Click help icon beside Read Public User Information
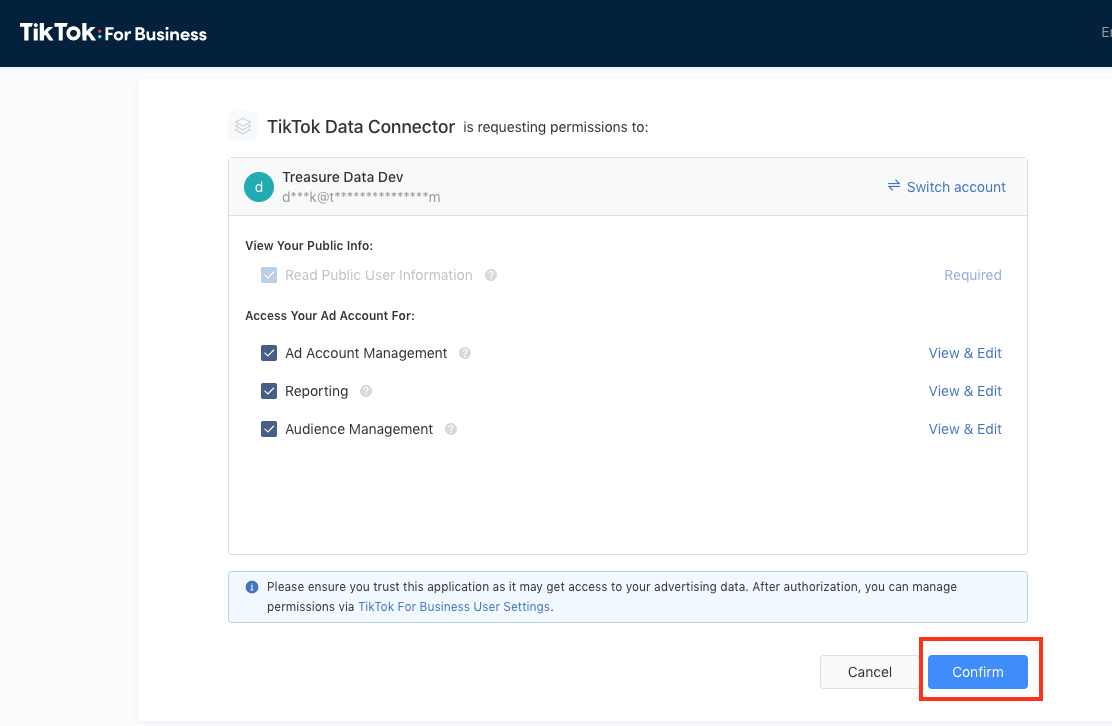 coord(491,275)
